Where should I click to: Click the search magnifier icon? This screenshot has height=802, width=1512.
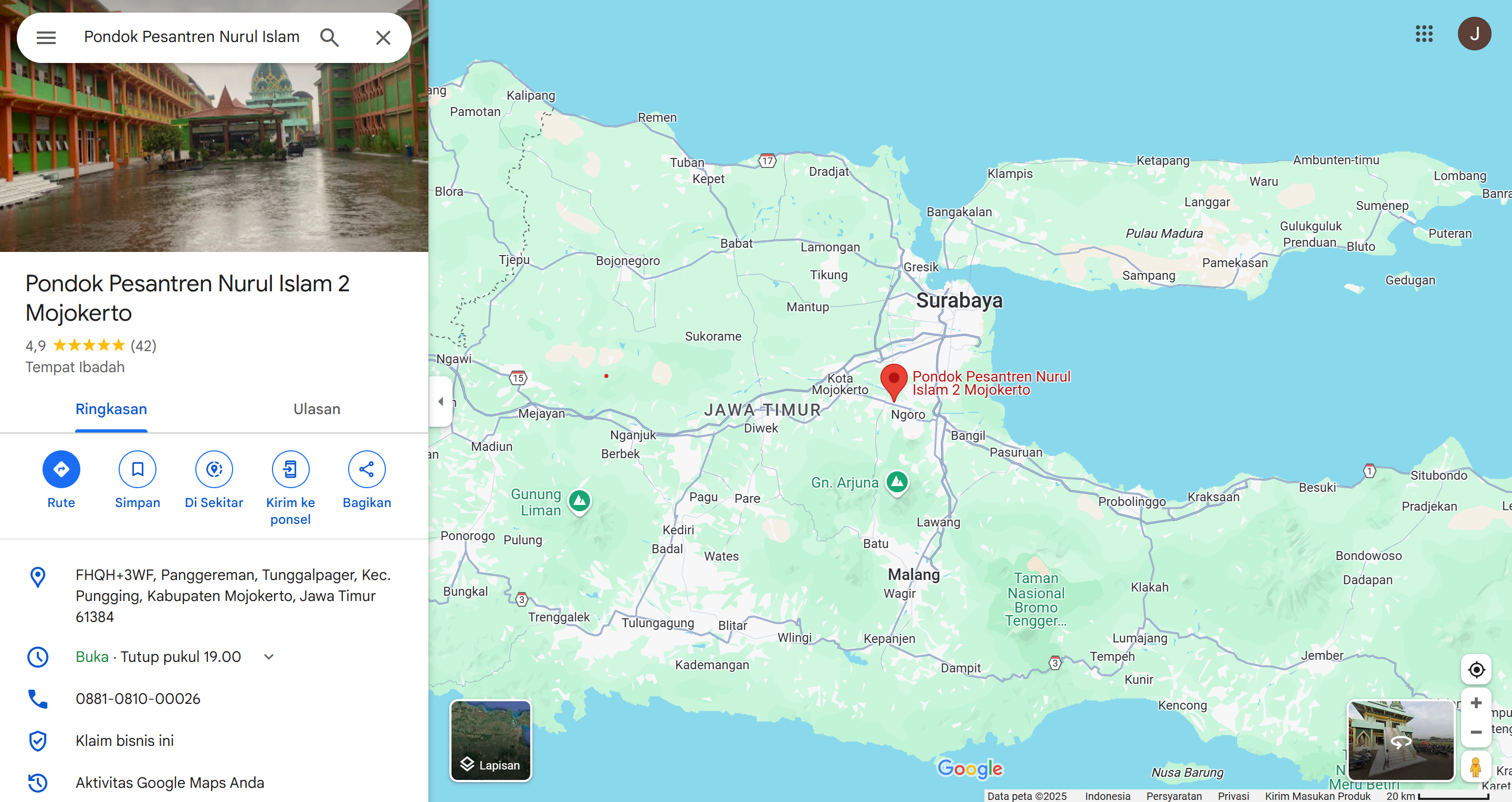pos(329,38)
